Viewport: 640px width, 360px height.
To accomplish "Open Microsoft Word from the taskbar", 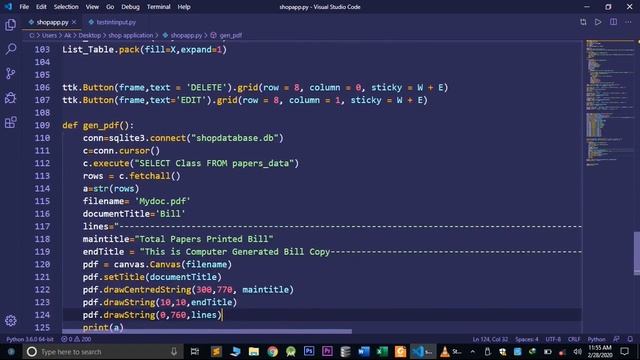I will (364, 351).
